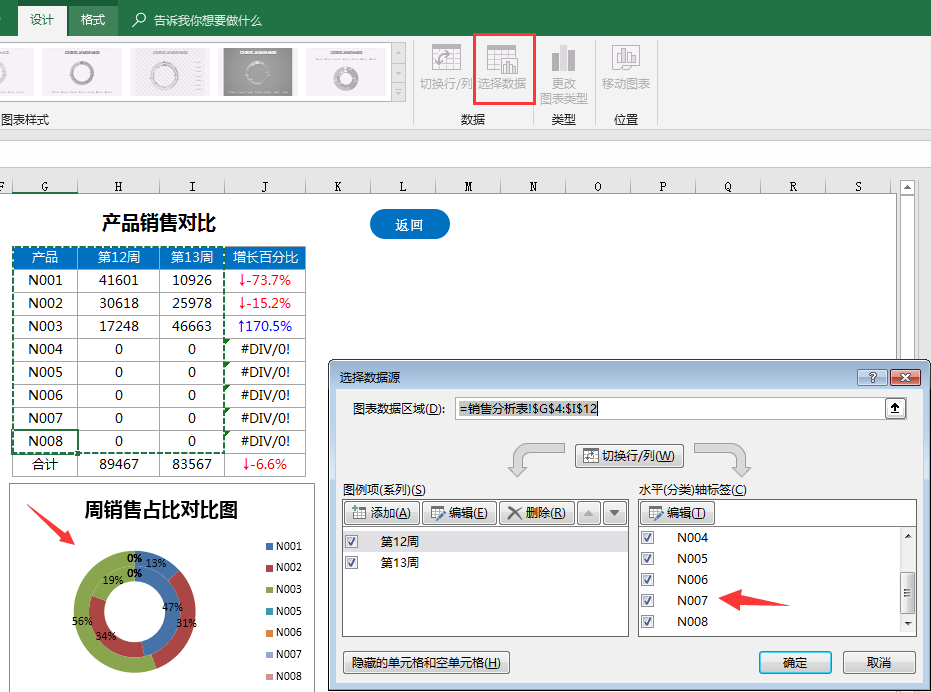Image resolution: width=931 pixels, height=692 pixels.
Task: Uncheck the N007 category checkbox
Action: tap(648, 600)
